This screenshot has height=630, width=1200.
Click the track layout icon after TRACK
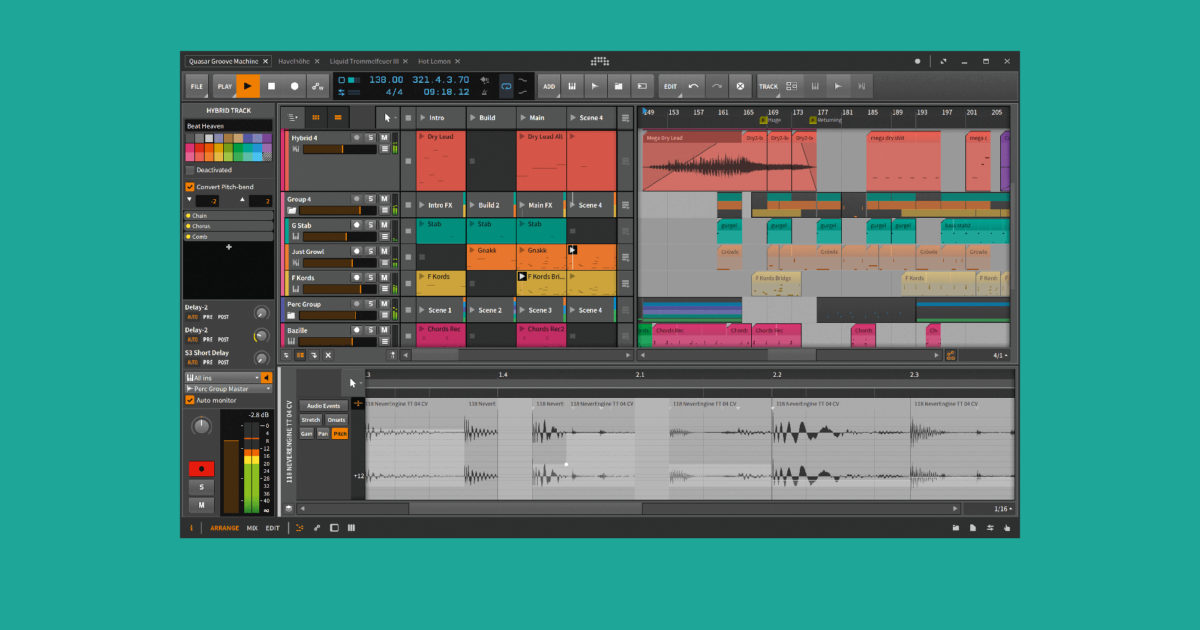[792, 86]
